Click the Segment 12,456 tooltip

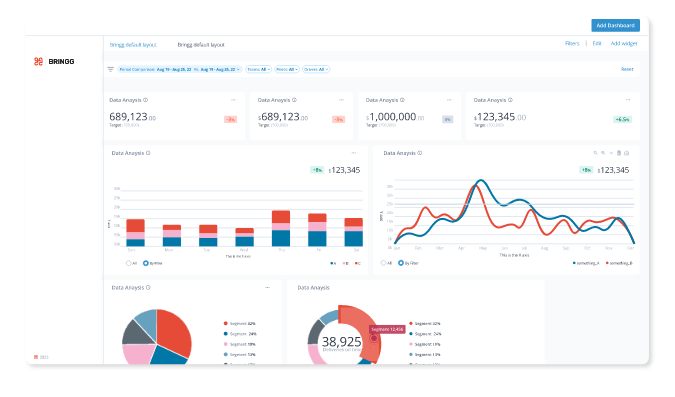coord(387,329)
